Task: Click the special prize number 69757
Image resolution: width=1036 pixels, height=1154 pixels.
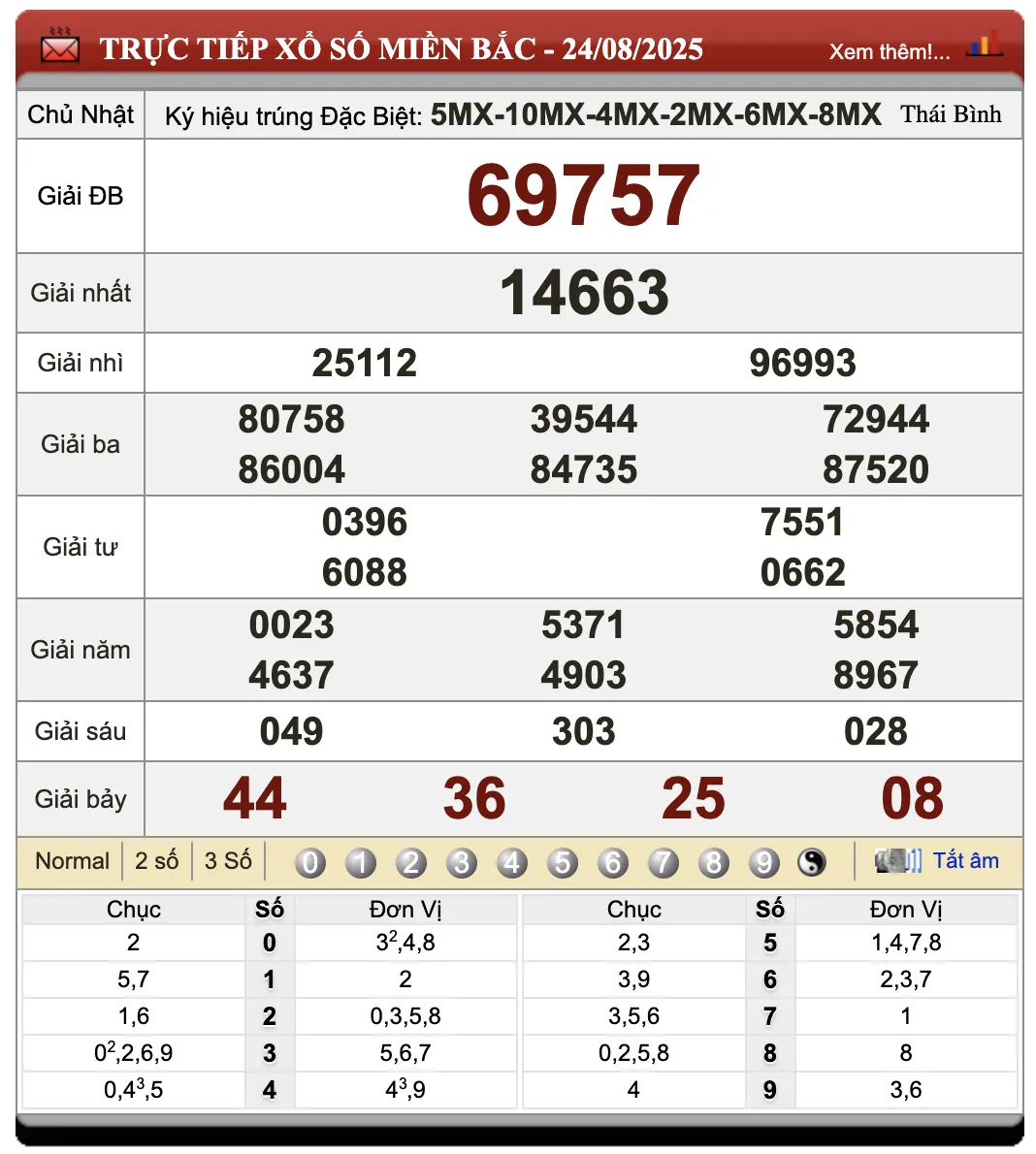Action: point(583,196)
